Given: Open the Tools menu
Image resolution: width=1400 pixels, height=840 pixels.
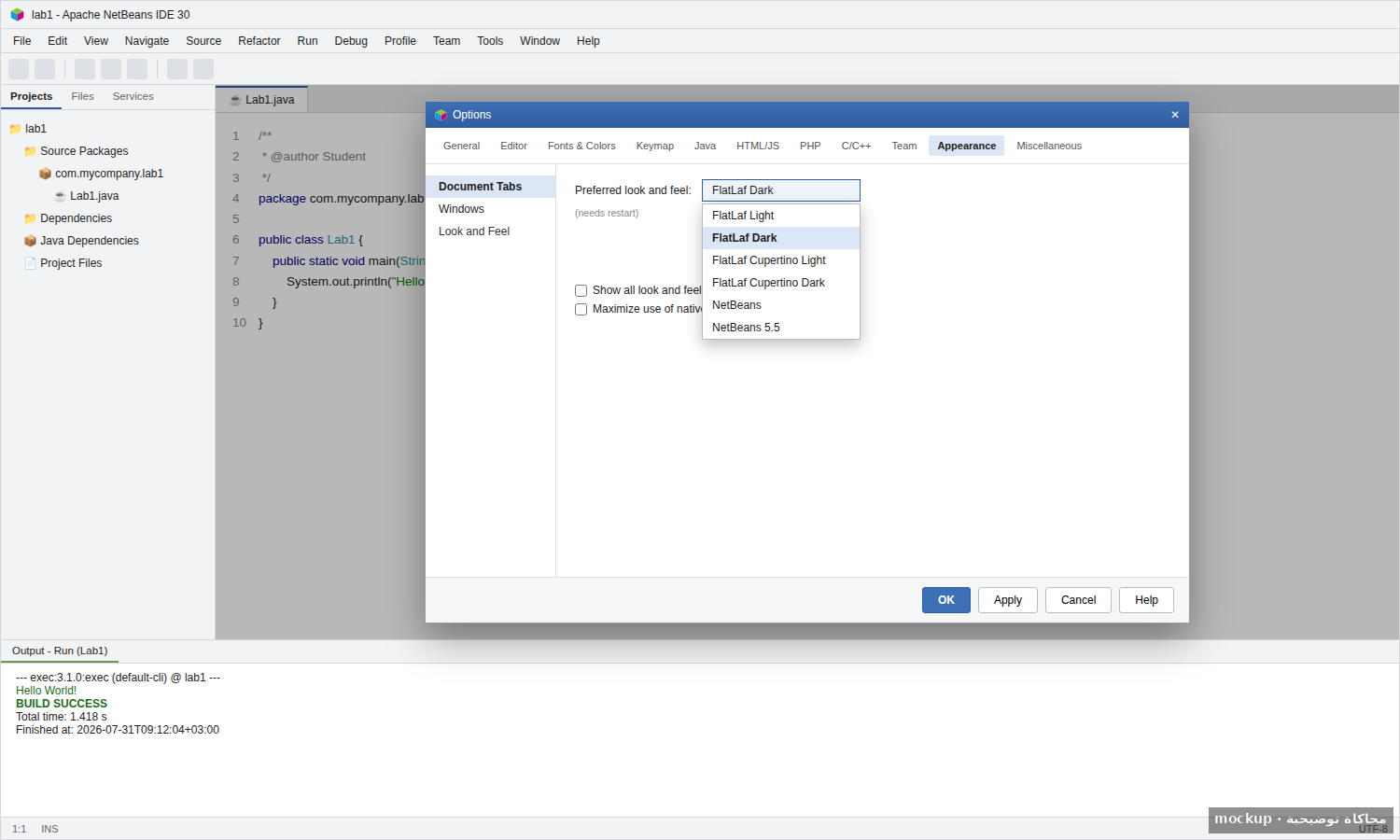Looking at the screenshot, I should click(490, 41).
